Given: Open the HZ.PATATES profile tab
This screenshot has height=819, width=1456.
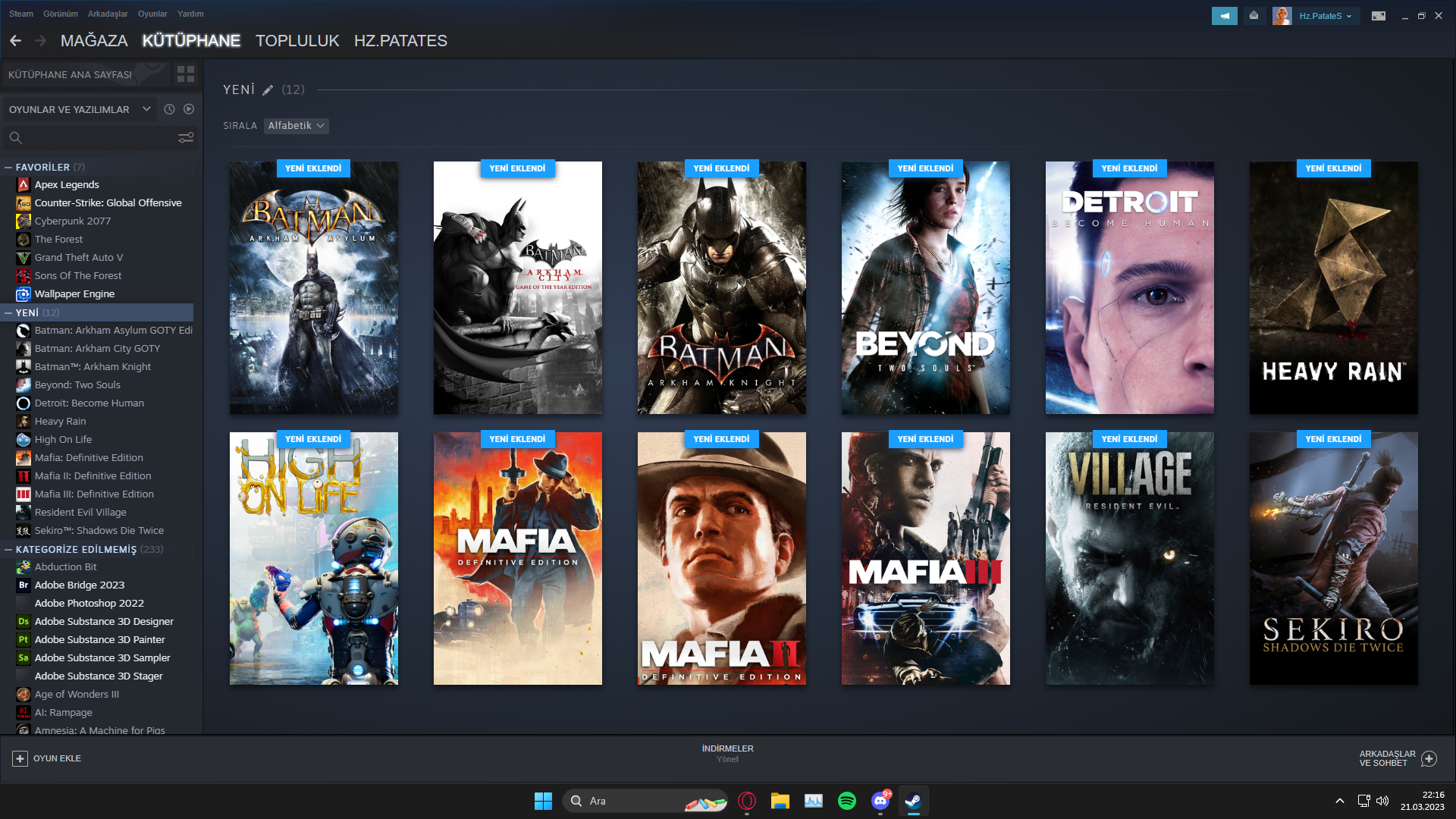Looking at the screenshot, I should coord(400,41).
